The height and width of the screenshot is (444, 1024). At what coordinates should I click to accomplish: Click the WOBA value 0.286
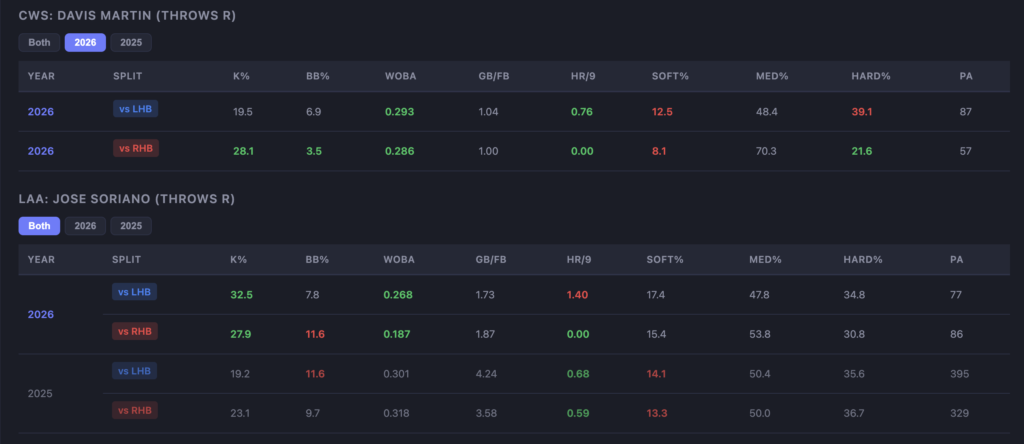(x=399, y=151)
